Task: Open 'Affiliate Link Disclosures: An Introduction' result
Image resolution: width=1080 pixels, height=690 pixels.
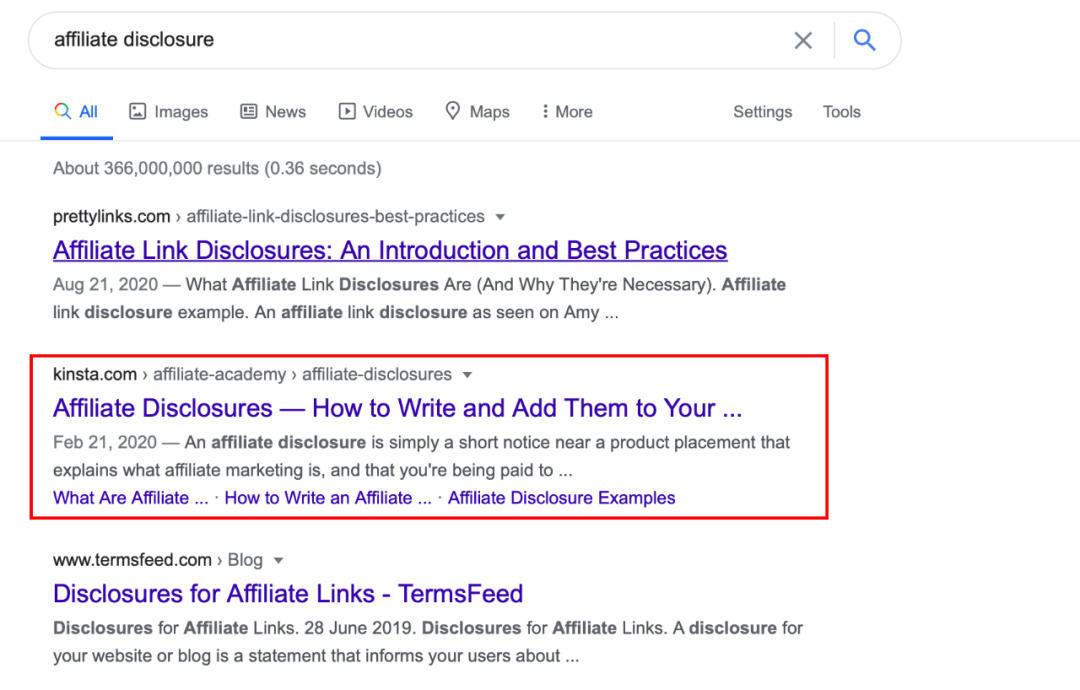Action: click(390, 250)
